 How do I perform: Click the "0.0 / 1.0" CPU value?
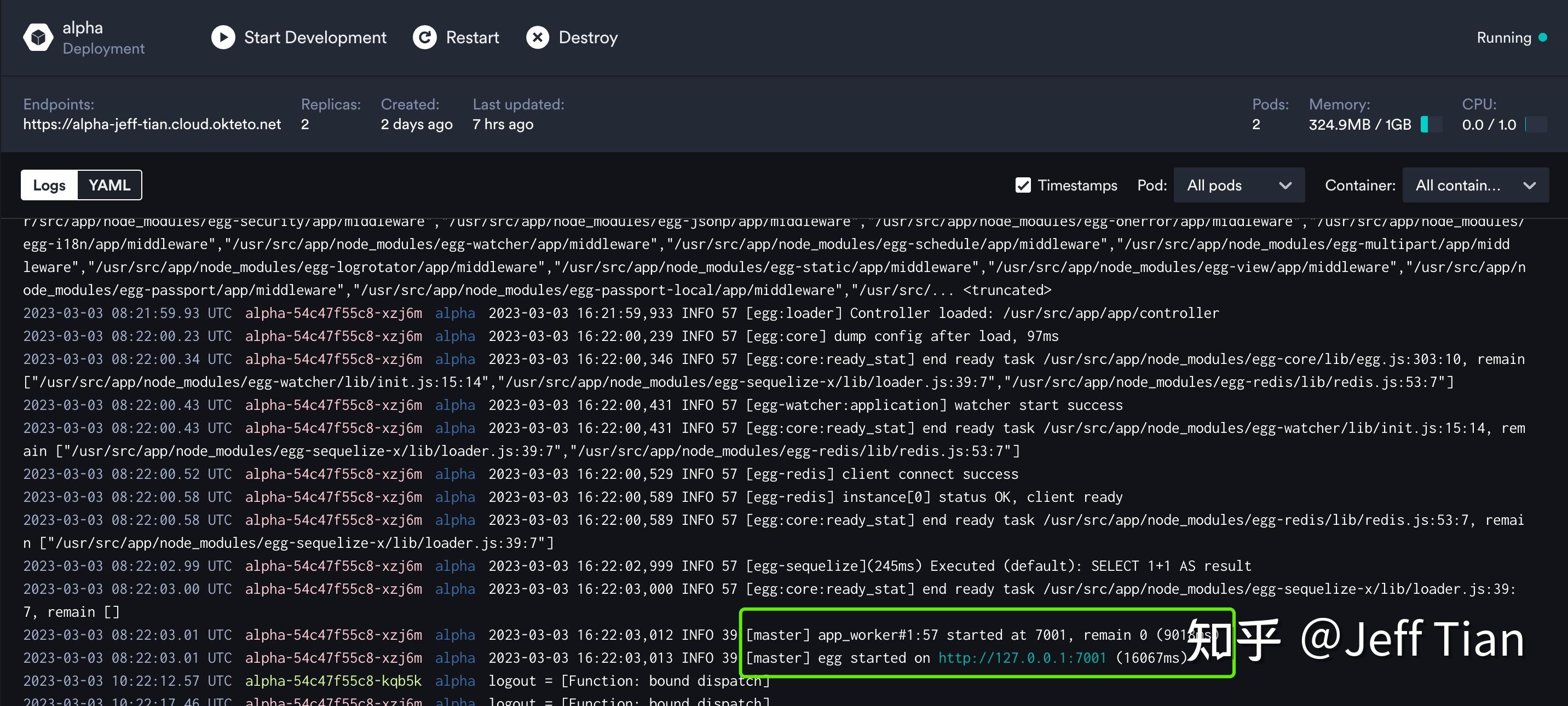point(1489,124)
